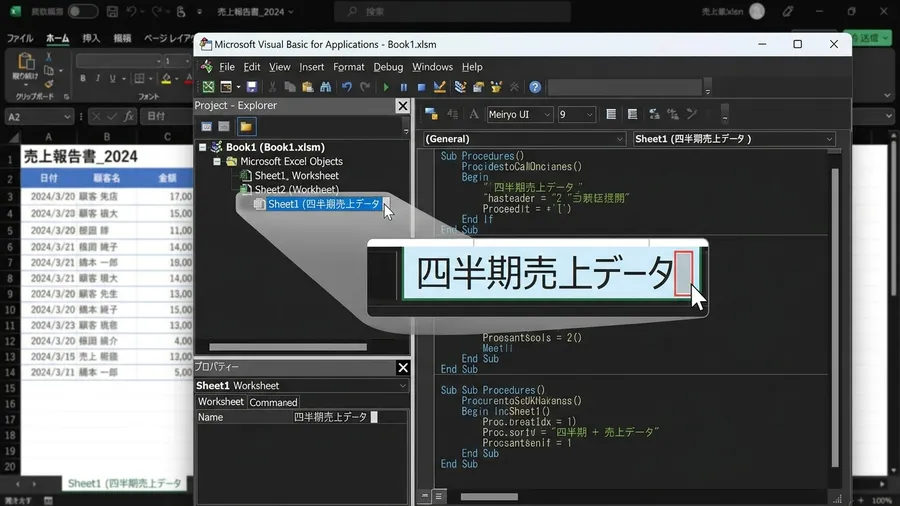Click the Indent lines icon in Edit toolbar

pos(611,114)
